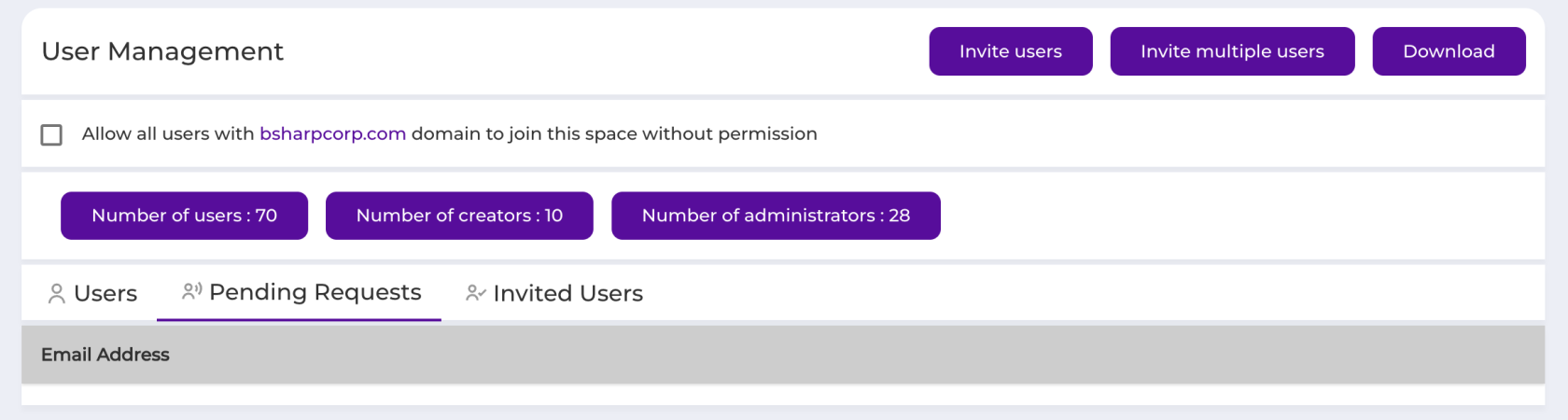Open the bsharpcorp.com domain link
The width and height of the screenshot is (1568, 420).
click(333, 133)
